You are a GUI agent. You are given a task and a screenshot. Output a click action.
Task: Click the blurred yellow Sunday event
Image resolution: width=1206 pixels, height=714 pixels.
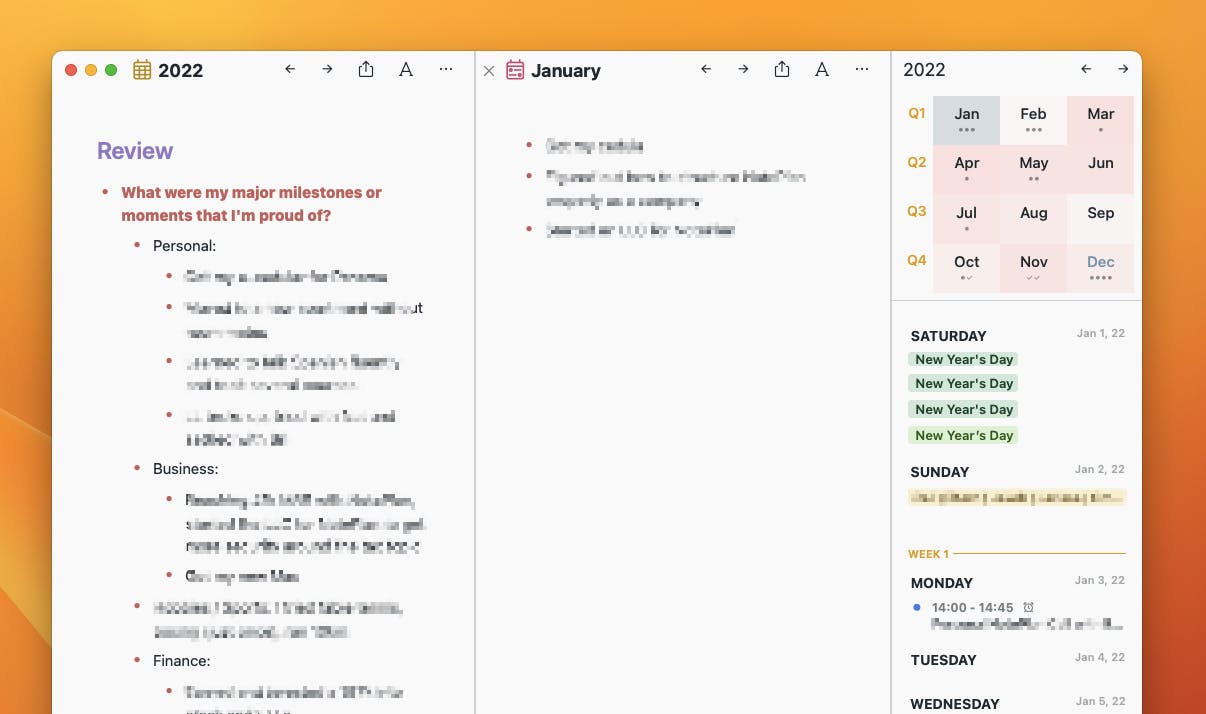click(1017, 497)
